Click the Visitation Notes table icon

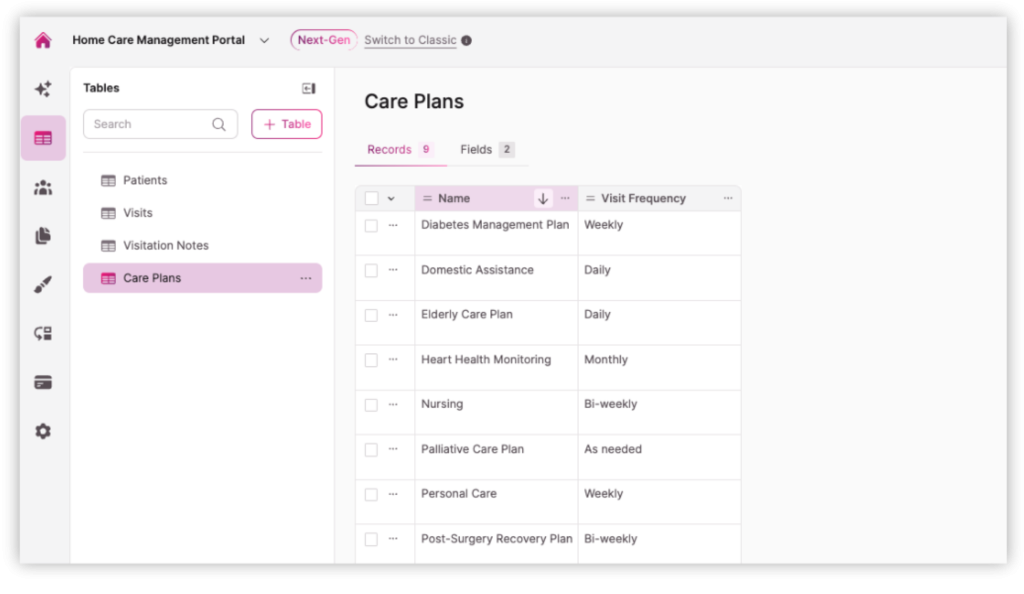pyautogui.click(x=108, y=246)
